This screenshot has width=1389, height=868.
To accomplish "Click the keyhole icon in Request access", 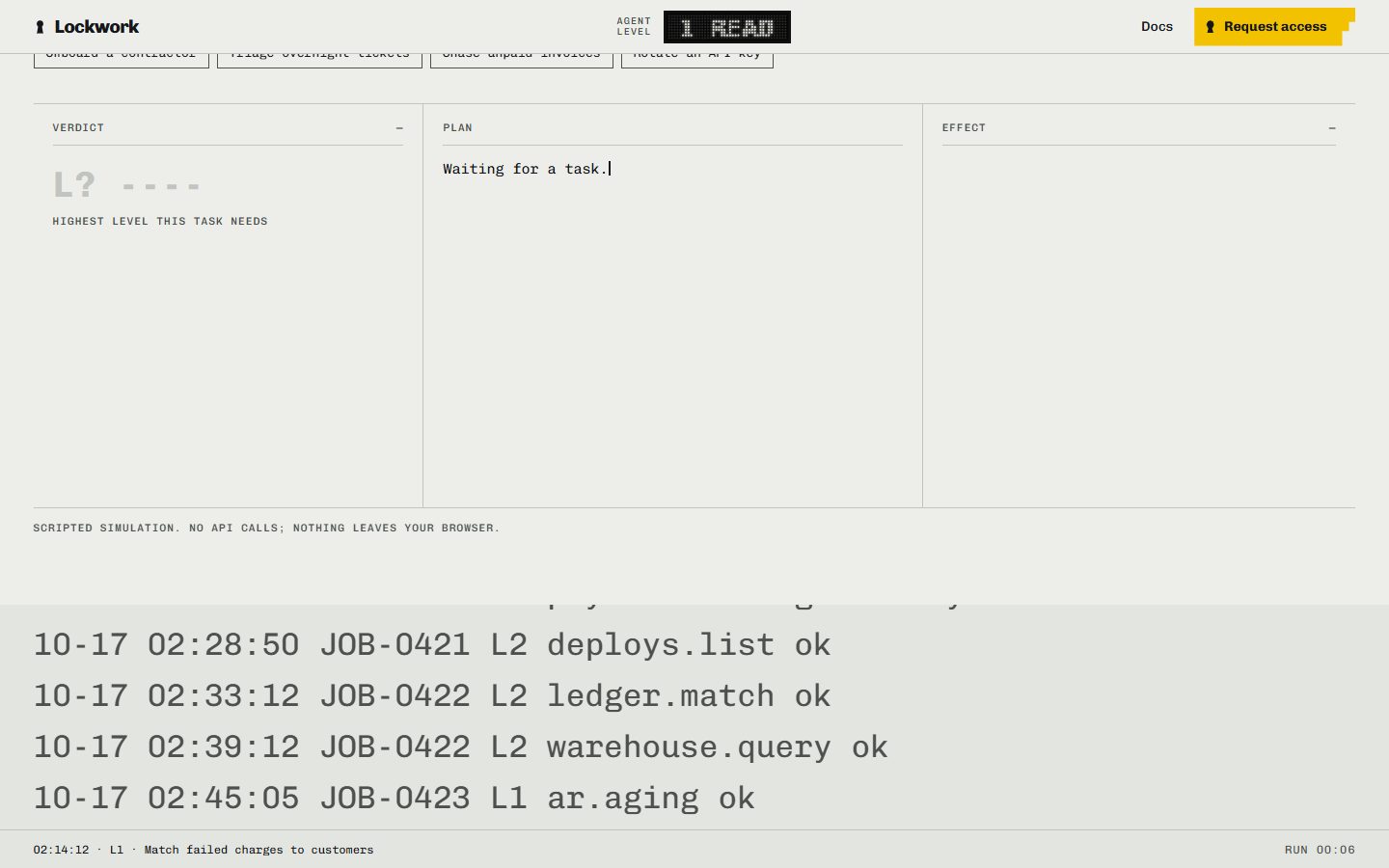I will click(x=1211, y=27).
